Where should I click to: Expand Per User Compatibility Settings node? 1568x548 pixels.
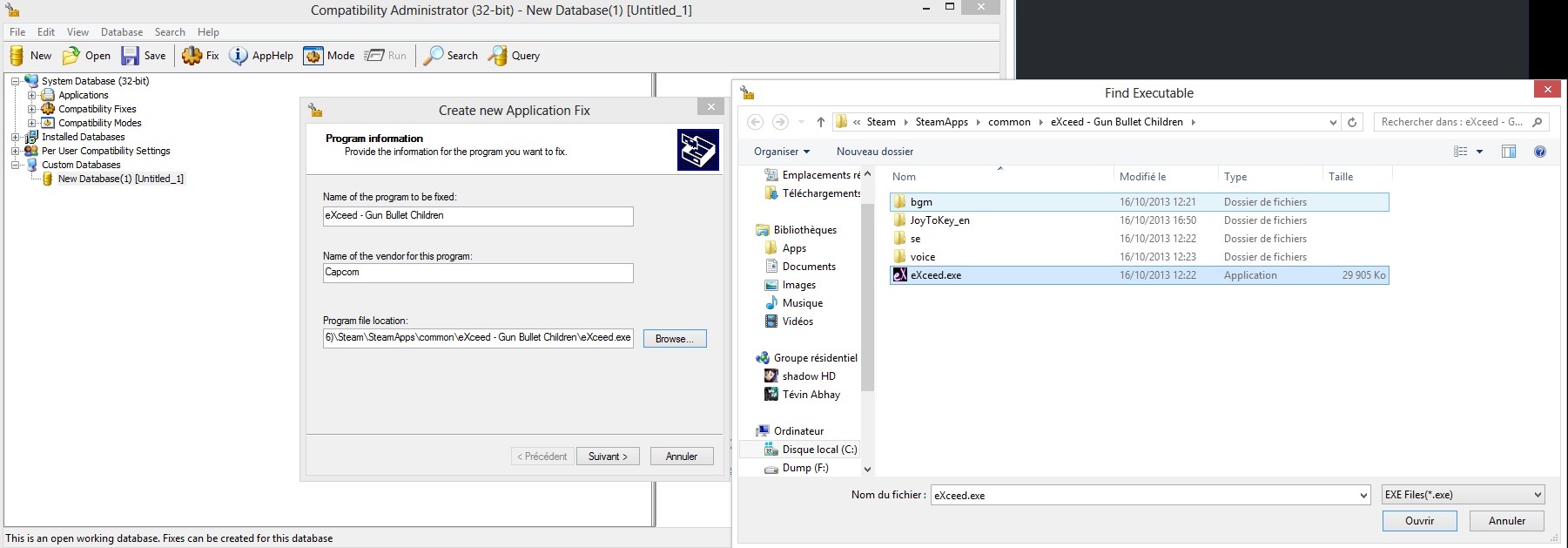tap(15, 151)
